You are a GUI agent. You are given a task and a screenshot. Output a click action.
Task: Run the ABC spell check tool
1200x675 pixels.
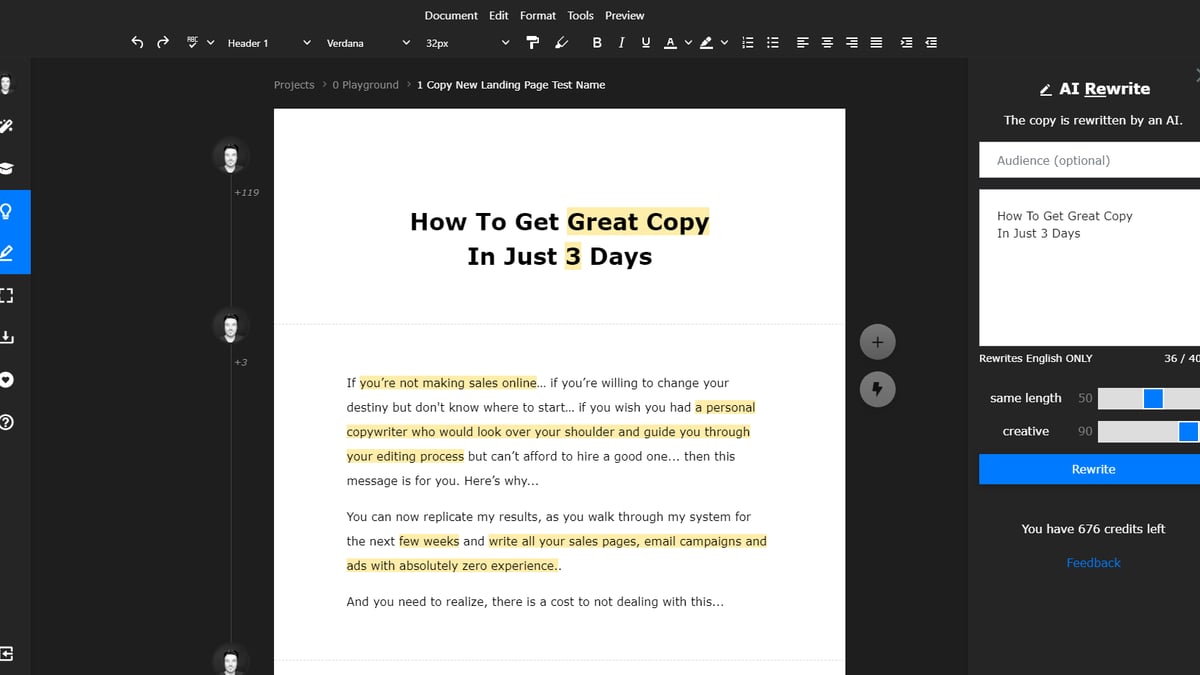192,43
